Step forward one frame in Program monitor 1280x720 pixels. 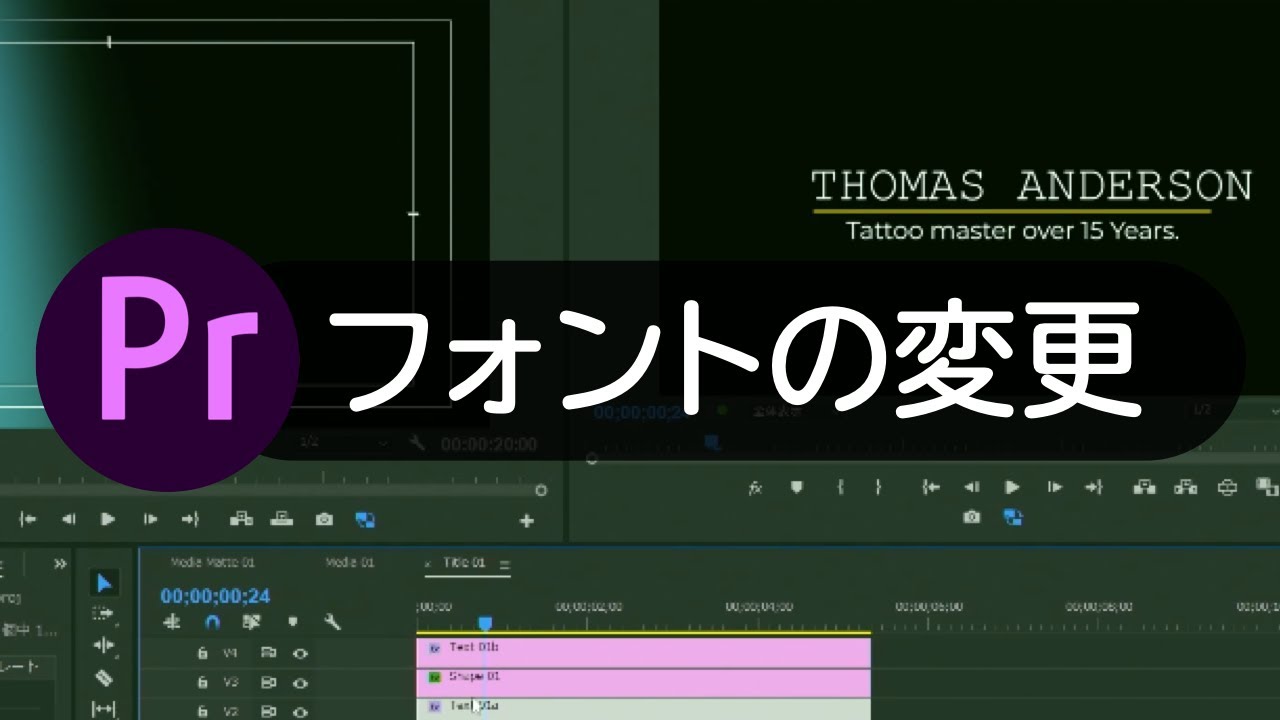(1054, 487)
